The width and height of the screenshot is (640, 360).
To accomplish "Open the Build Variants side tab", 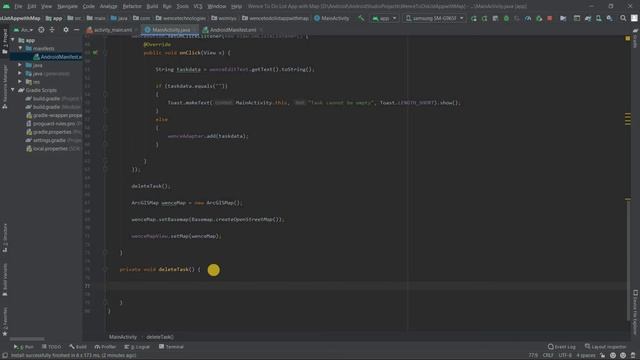I will (5, 280).
